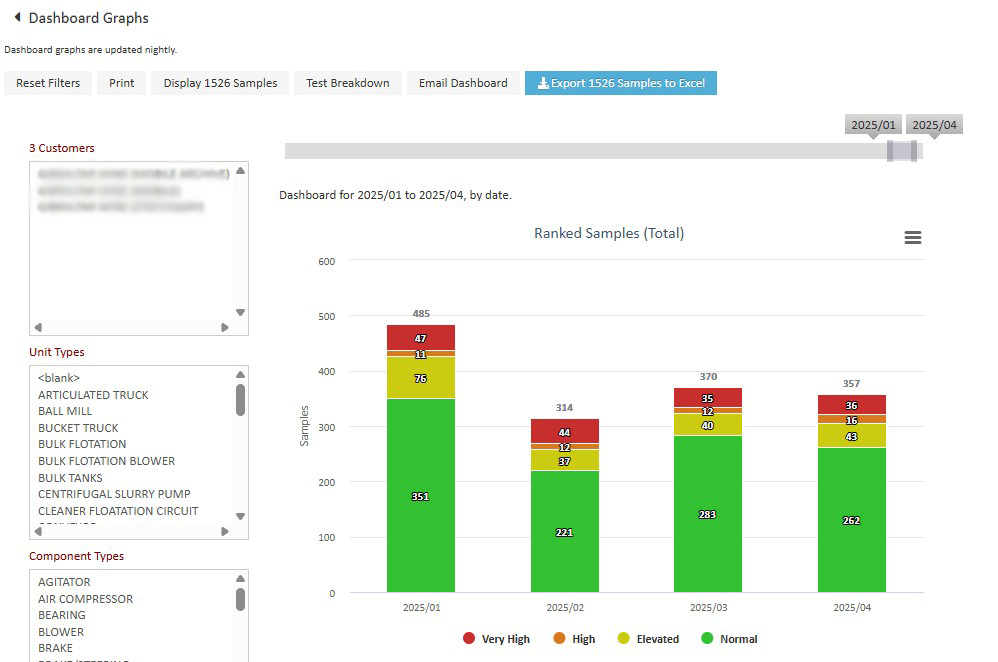The height and width of the screenshot is (662, 998).
Task: Toggle the Very High legend series
Action: tap(496, 639)
